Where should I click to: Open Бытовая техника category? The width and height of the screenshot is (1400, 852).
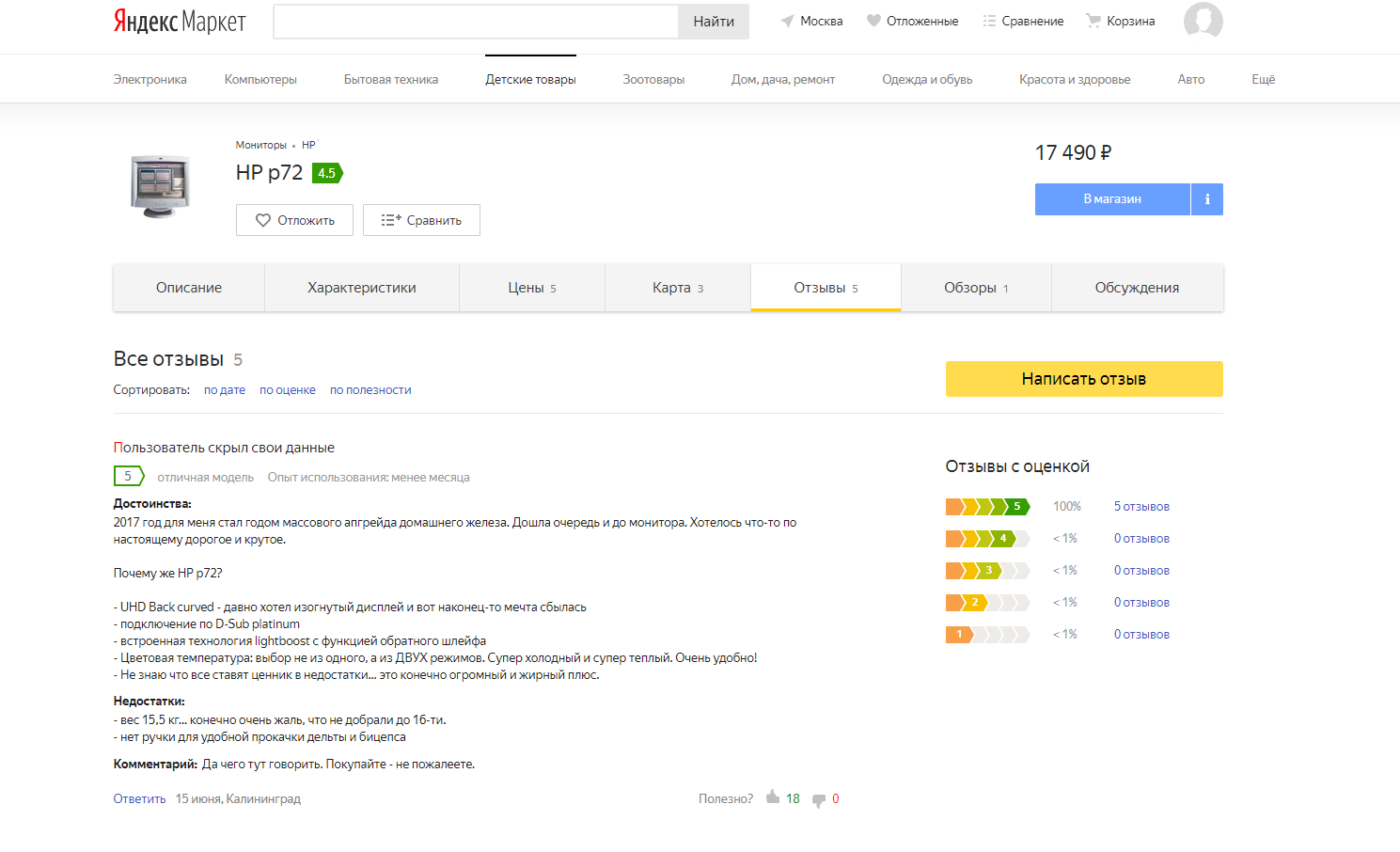click(x=391, y=79)
